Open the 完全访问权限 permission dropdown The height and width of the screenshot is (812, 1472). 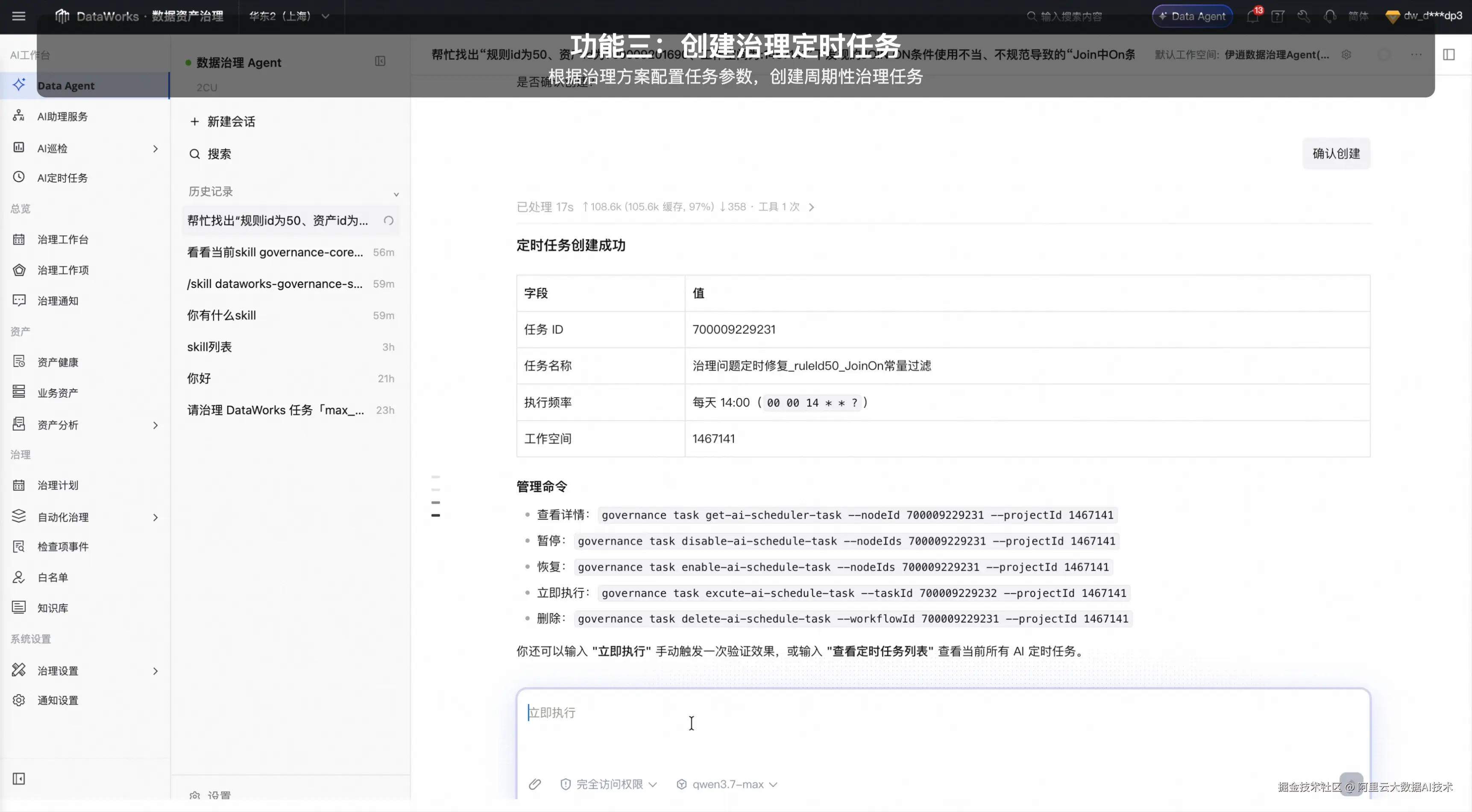(x=609, y=784)
